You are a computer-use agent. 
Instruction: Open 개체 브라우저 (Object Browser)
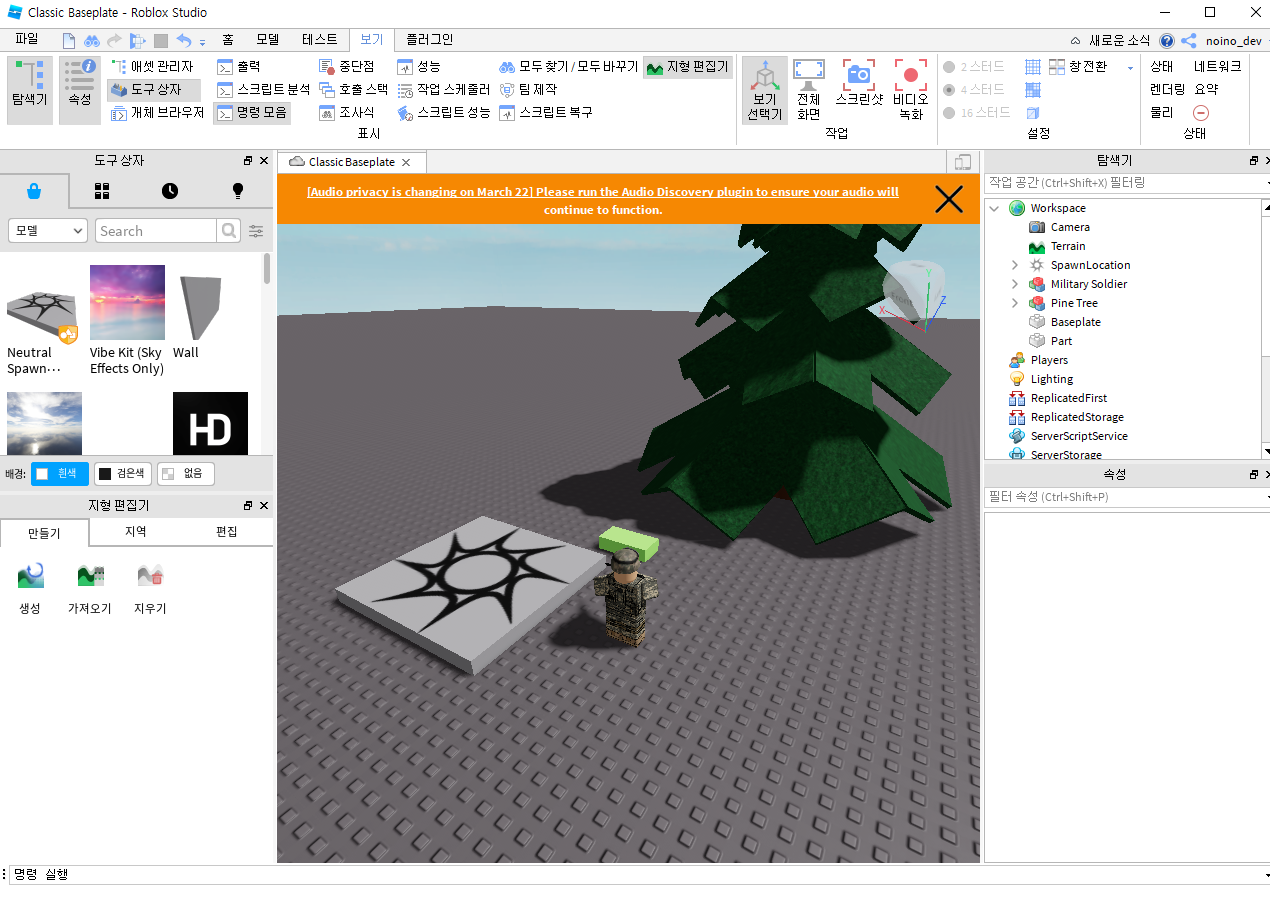tap(157, 112)
